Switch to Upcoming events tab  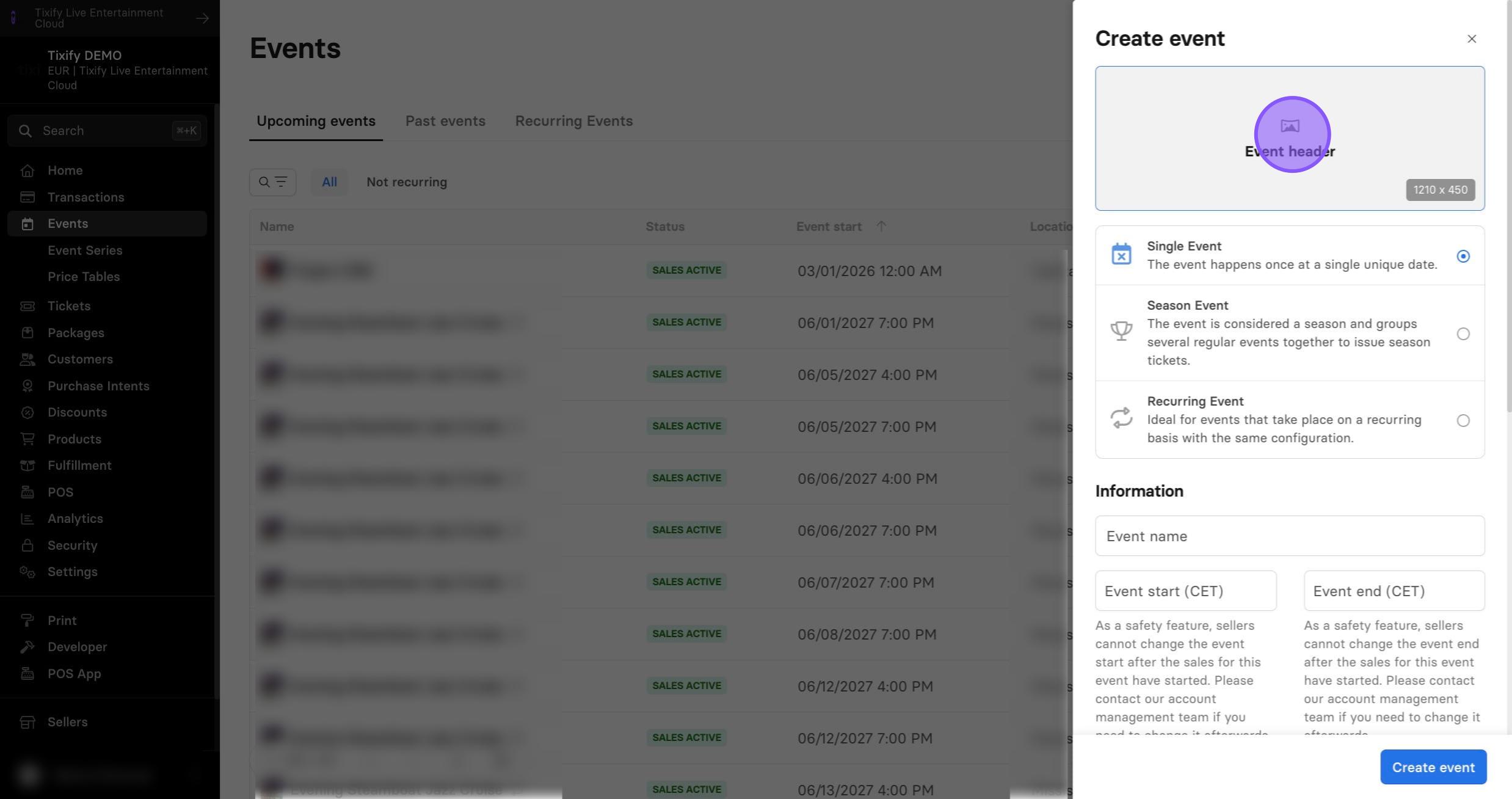(316, 121)
